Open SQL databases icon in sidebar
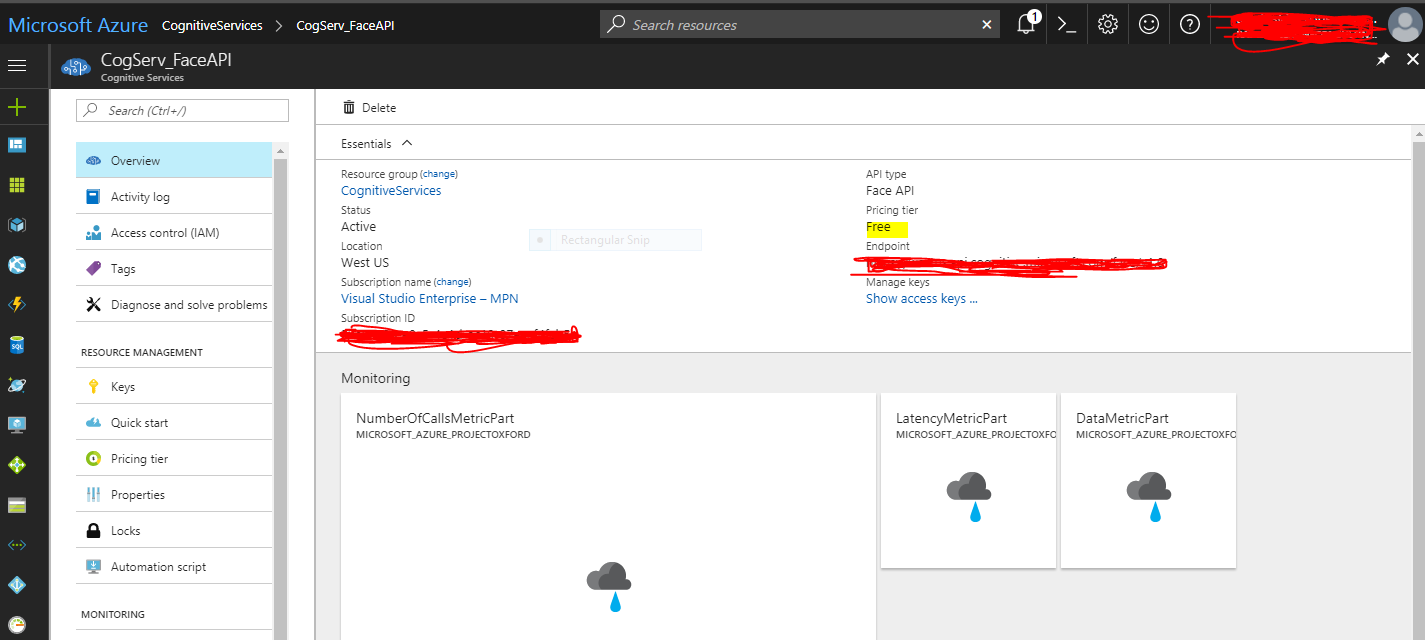Image resolution: width=1425 pixels, height=640 pixels. tap(16, 345)
